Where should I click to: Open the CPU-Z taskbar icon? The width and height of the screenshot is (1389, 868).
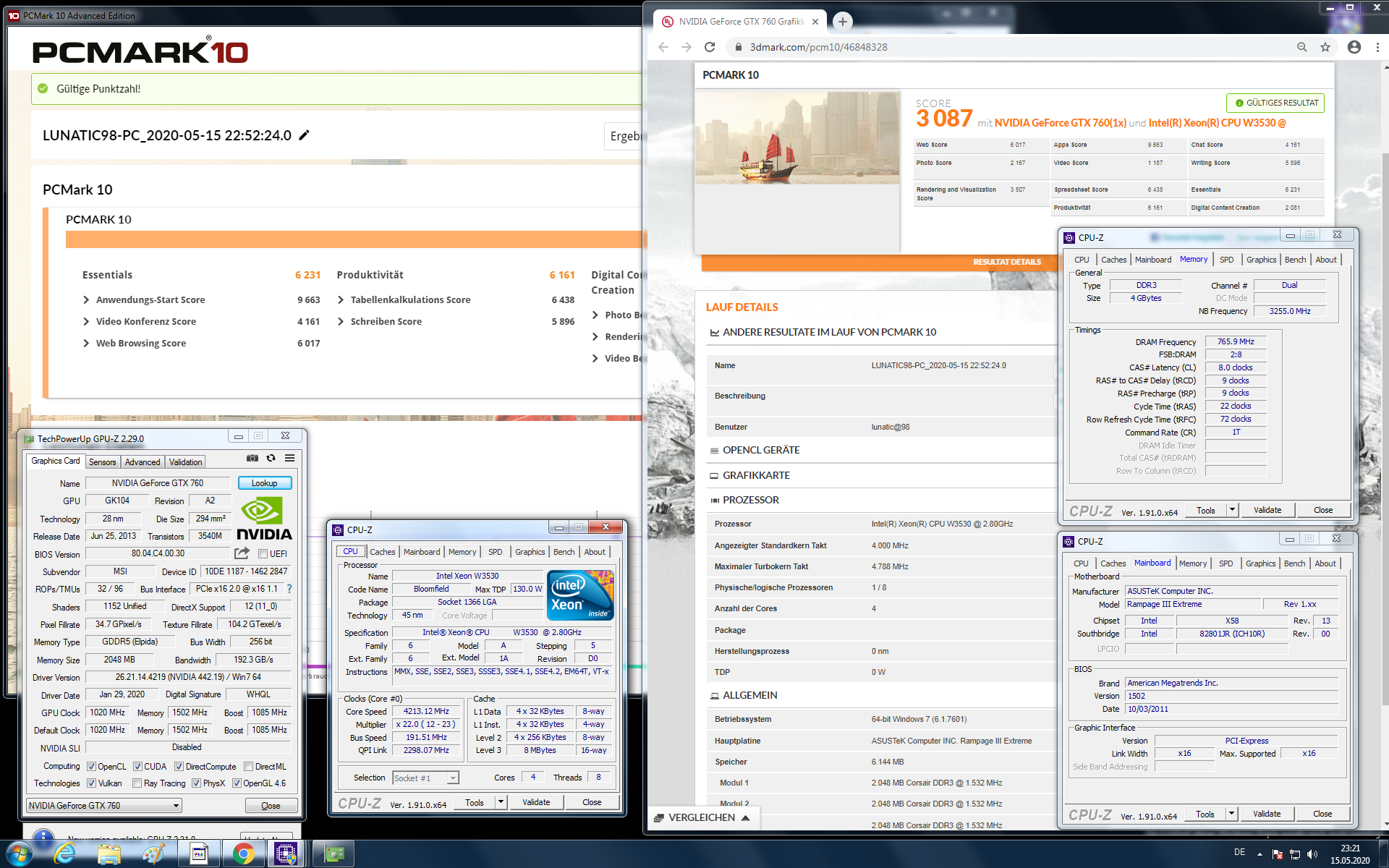pyautogui.click(x=286, y=854)
